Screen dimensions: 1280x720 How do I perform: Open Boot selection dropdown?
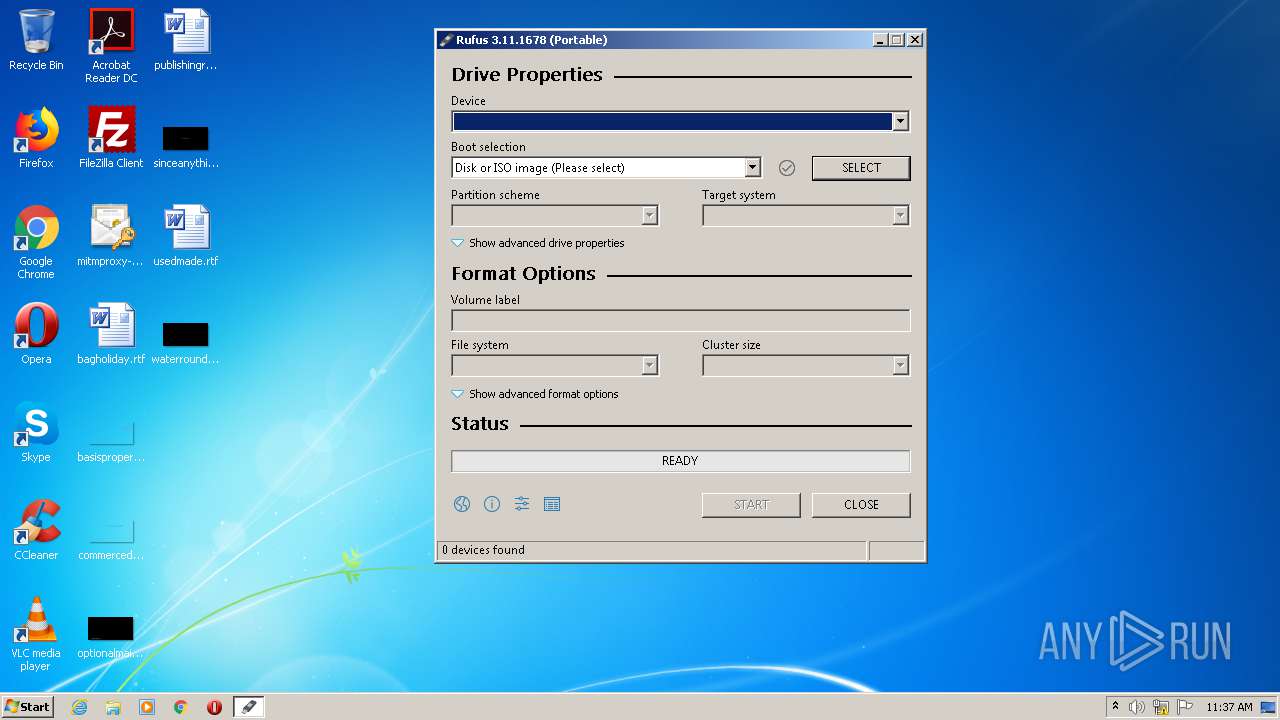pos(753,168)
